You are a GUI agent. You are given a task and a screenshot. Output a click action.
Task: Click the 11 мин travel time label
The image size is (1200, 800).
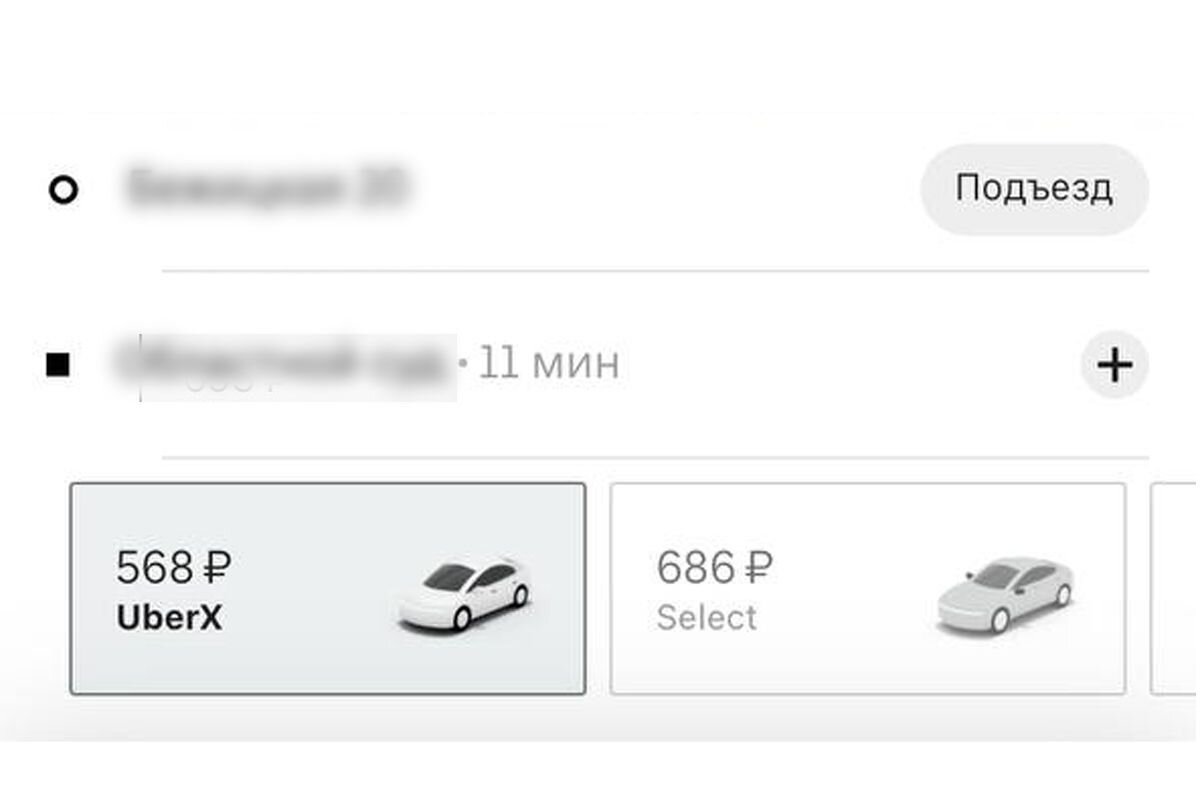point(549,363)
